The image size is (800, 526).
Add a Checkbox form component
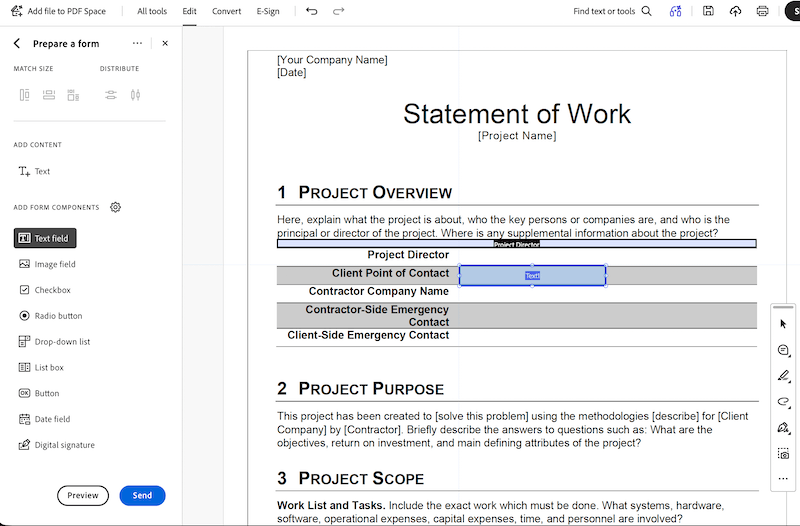click(x=45, y=290)
